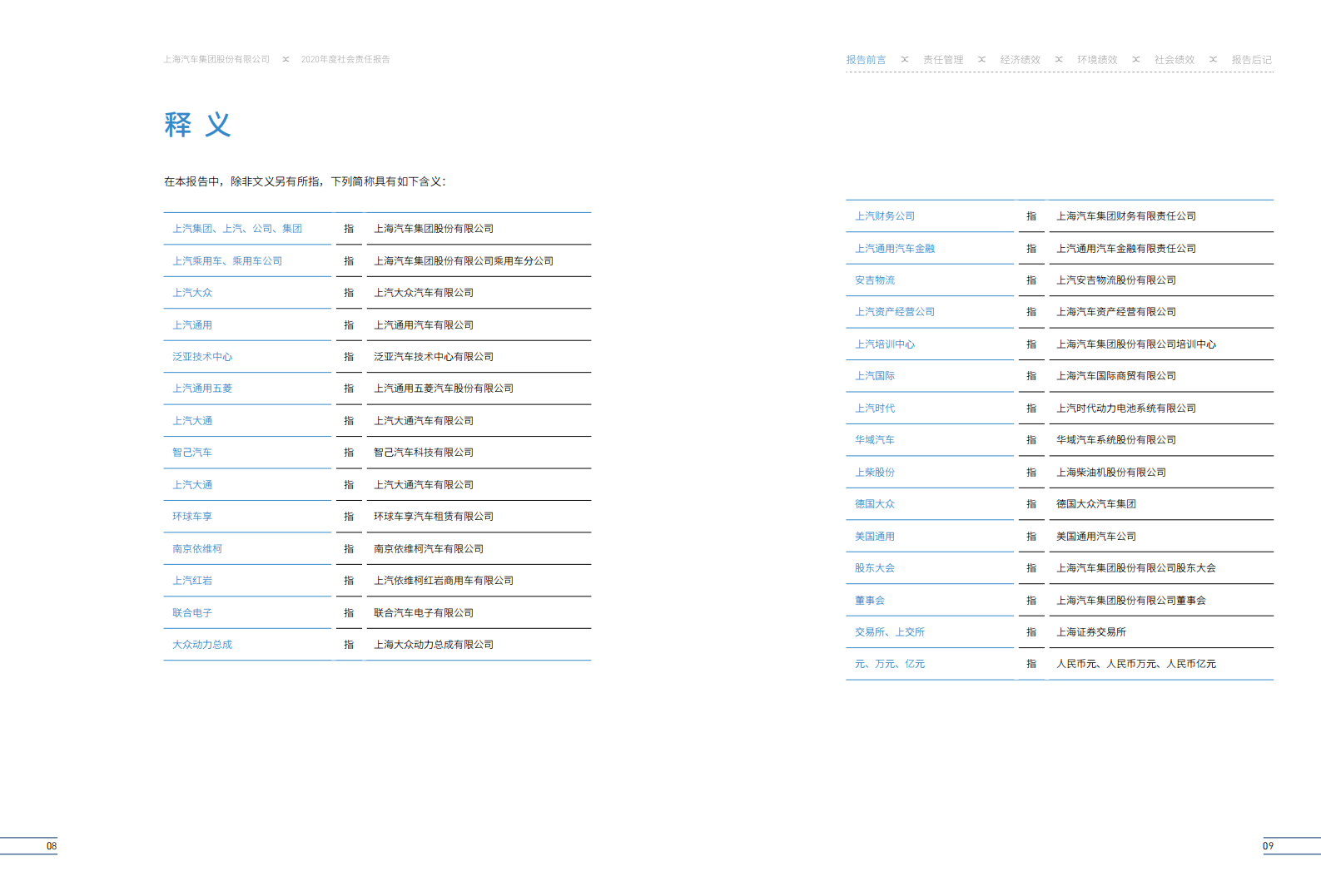The width and height of the screenshot is (1321, 896).
Task: Select the term 上汽国际
Action: click(875, 376)
